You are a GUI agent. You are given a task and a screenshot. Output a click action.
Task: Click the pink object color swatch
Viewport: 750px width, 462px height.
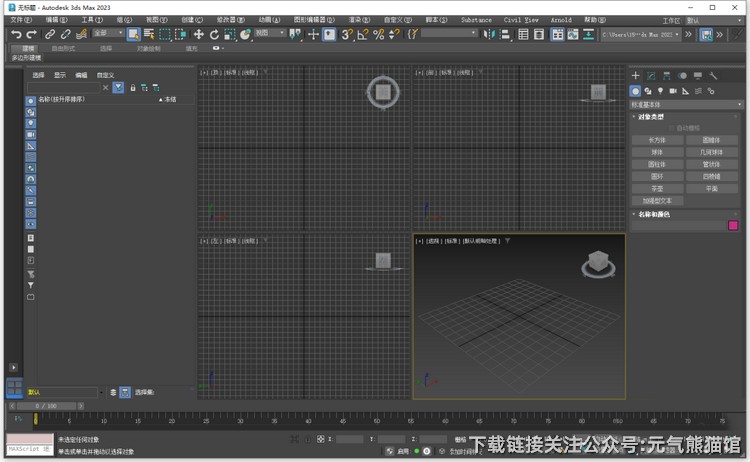click(733, 226)
